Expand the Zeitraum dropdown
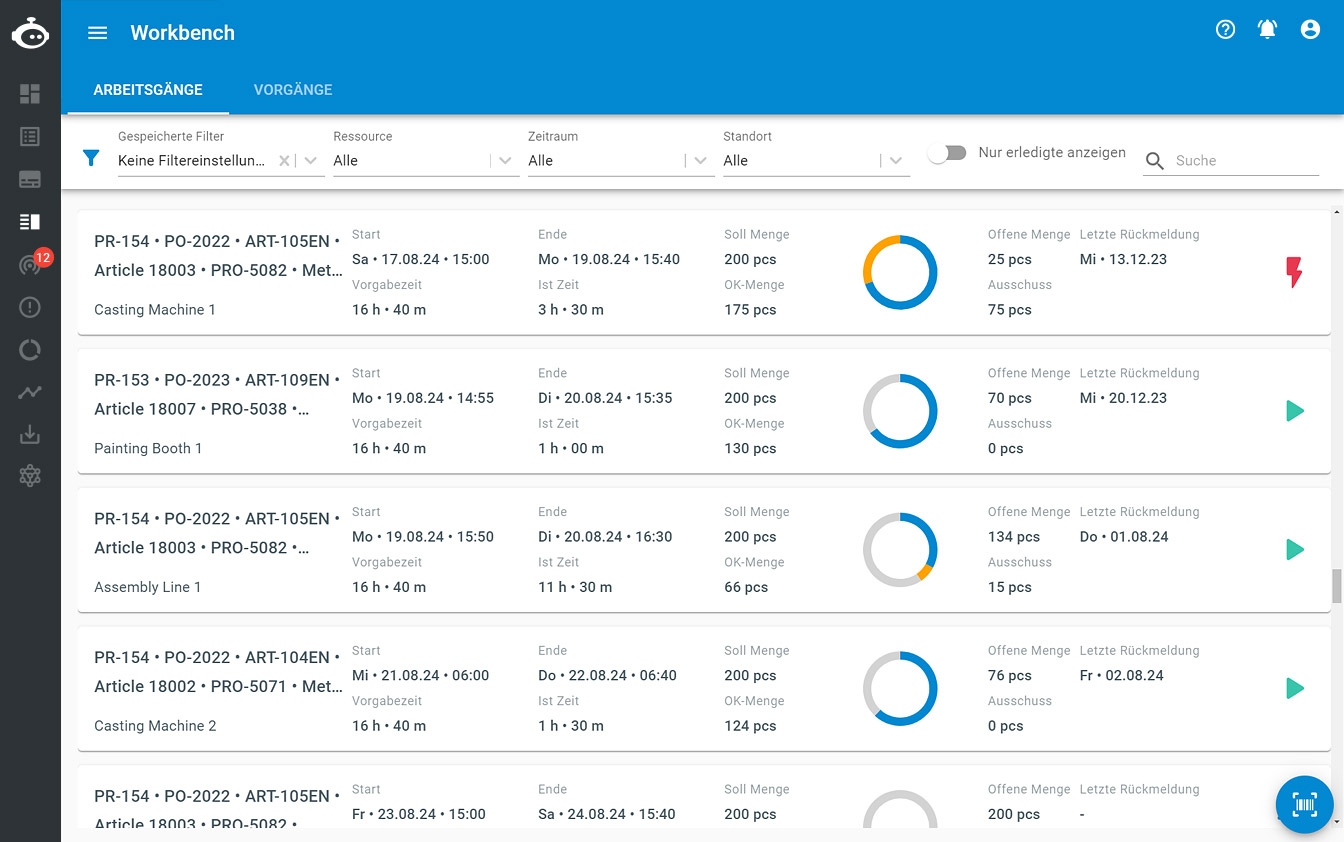Screen dimensions: 1344x842 pos(701,161)
